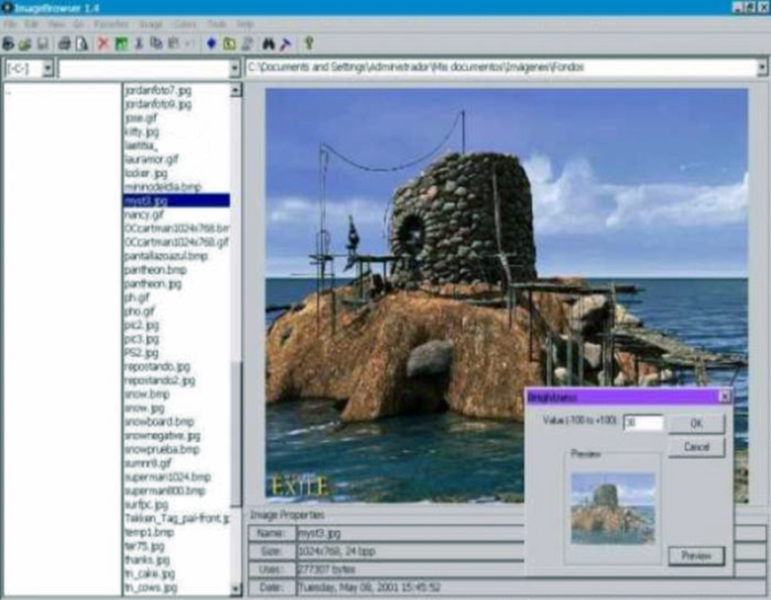Click the red X delete icon
Screen dimensions: 771x600
tap(103, 44)
